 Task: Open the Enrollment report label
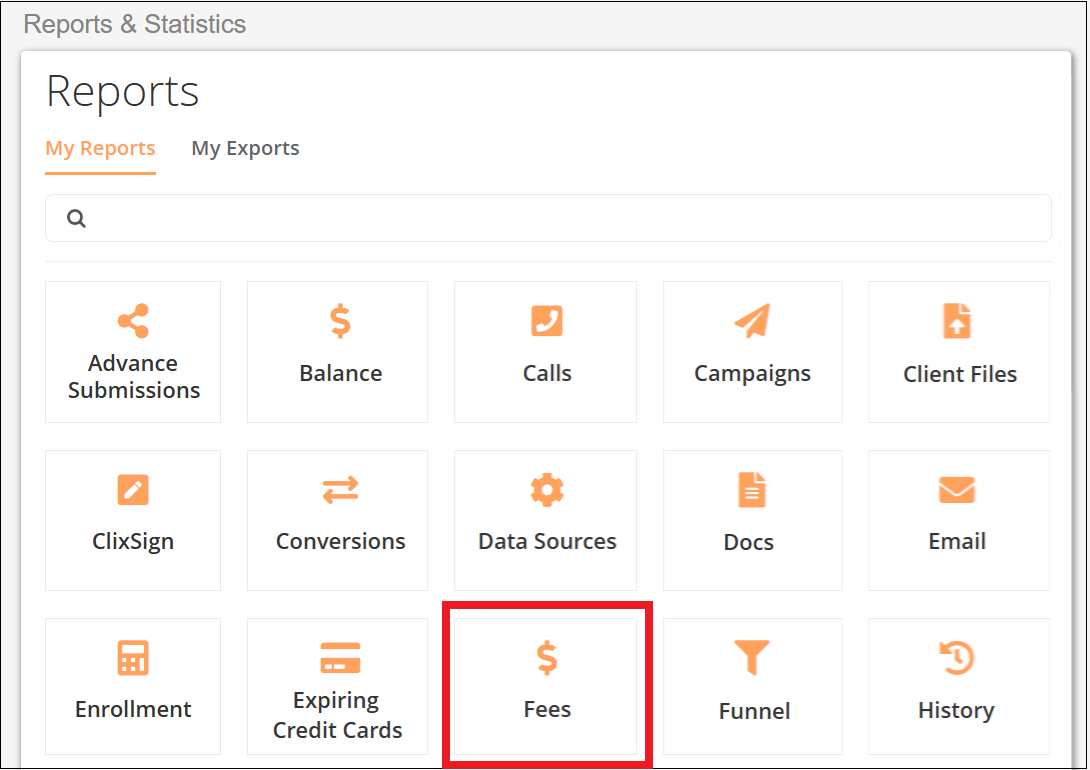(133, 710)
